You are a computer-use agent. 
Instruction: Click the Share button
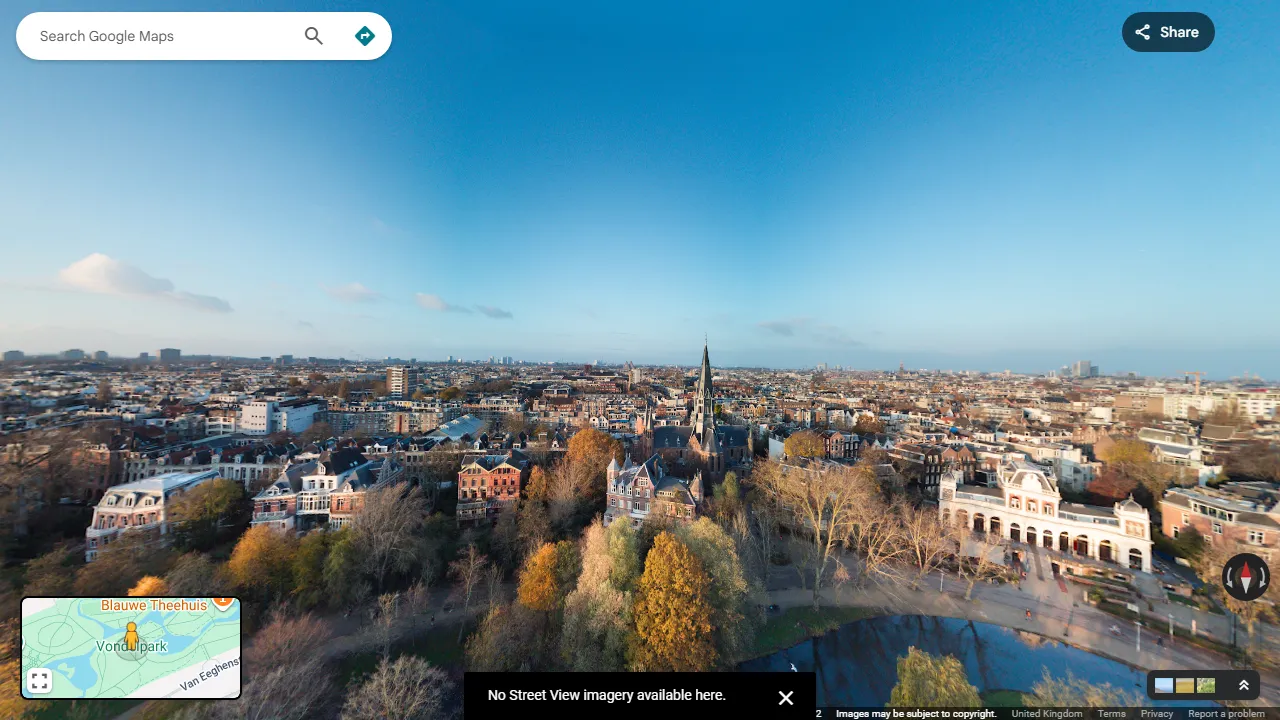click(x=1168, y=32)
